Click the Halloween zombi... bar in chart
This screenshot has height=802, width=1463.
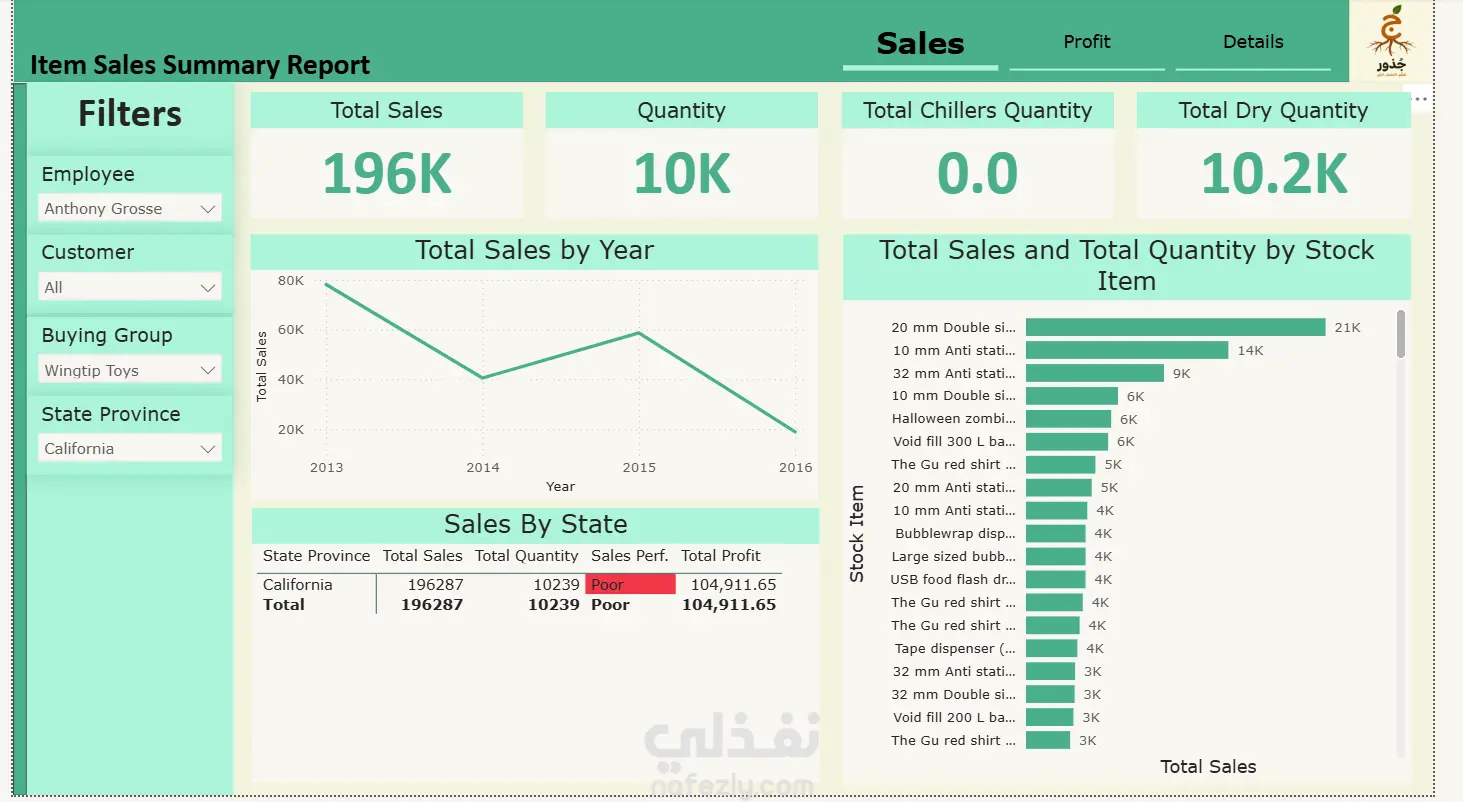(1068, 419)
